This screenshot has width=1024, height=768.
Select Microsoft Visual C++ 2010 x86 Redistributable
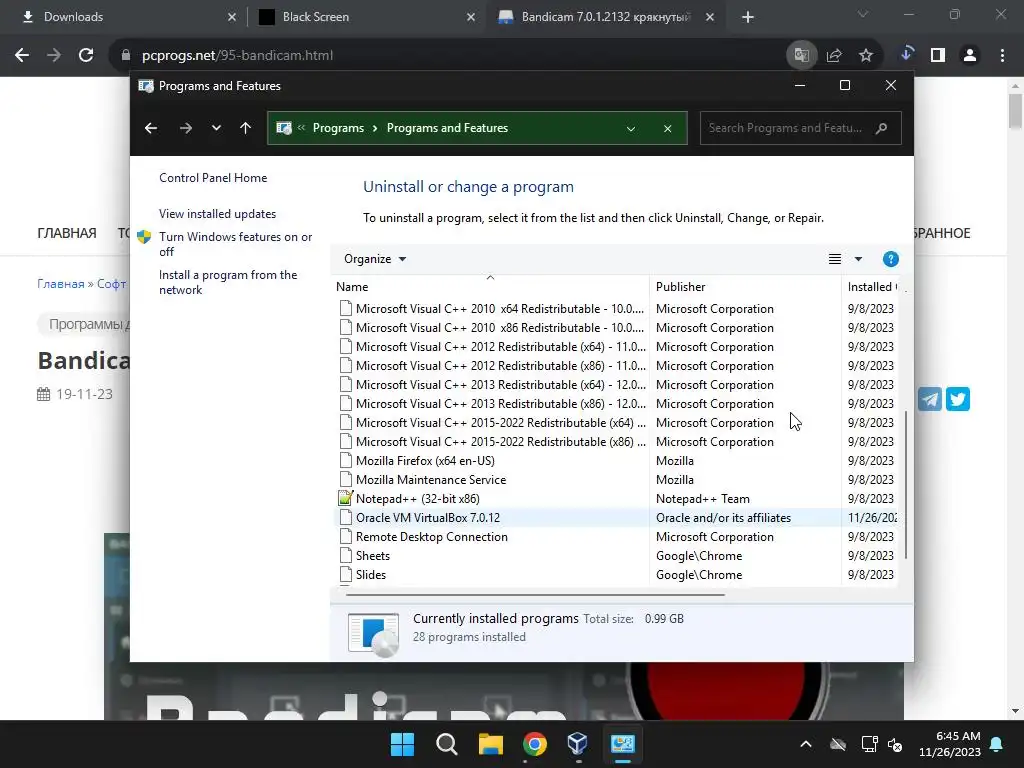tap(617, 328)
